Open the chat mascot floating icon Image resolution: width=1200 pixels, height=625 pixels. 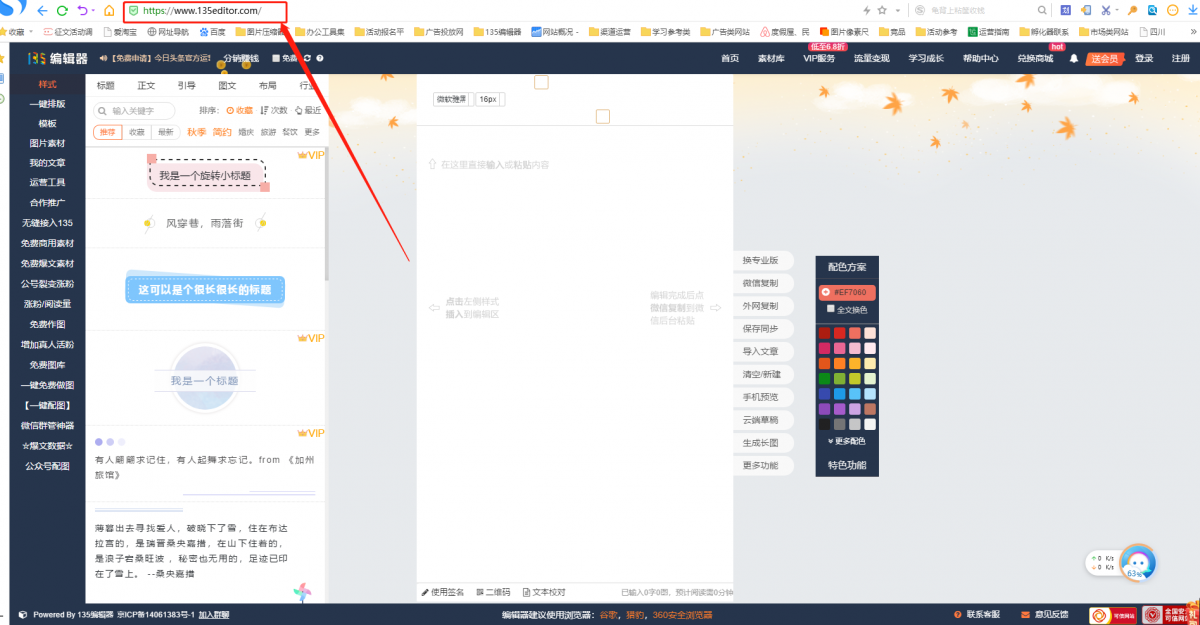coord(1138,562)
